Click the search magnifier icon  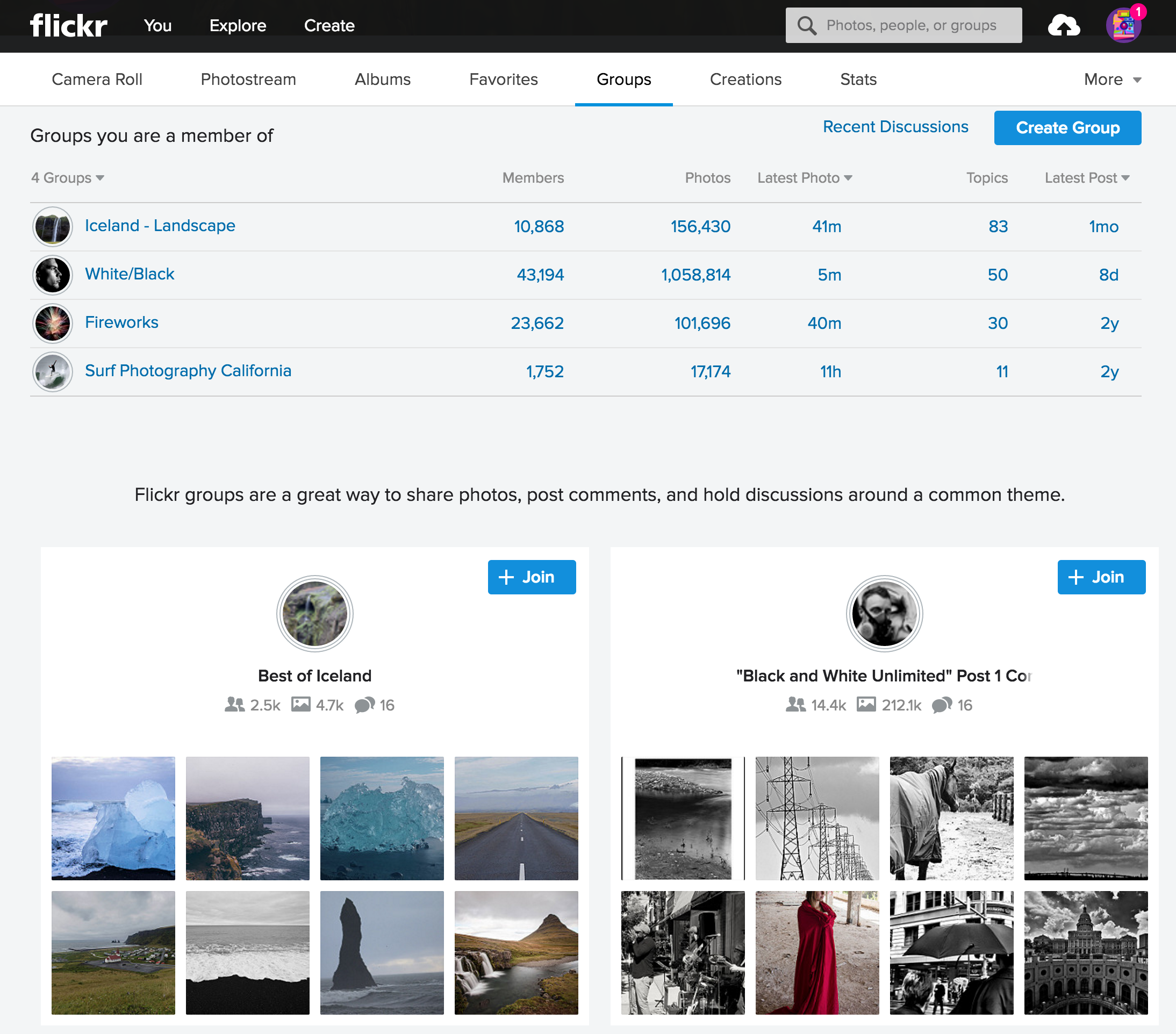pos(806,25)
